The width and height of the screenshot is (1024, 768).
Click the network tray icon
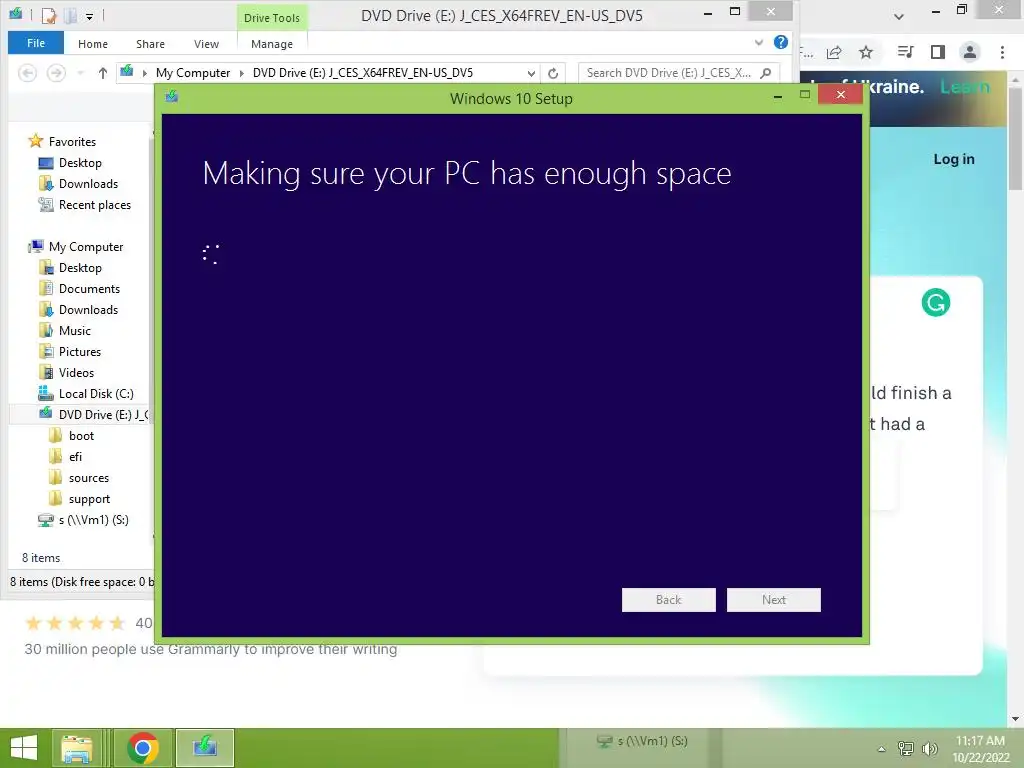(906, 748)
